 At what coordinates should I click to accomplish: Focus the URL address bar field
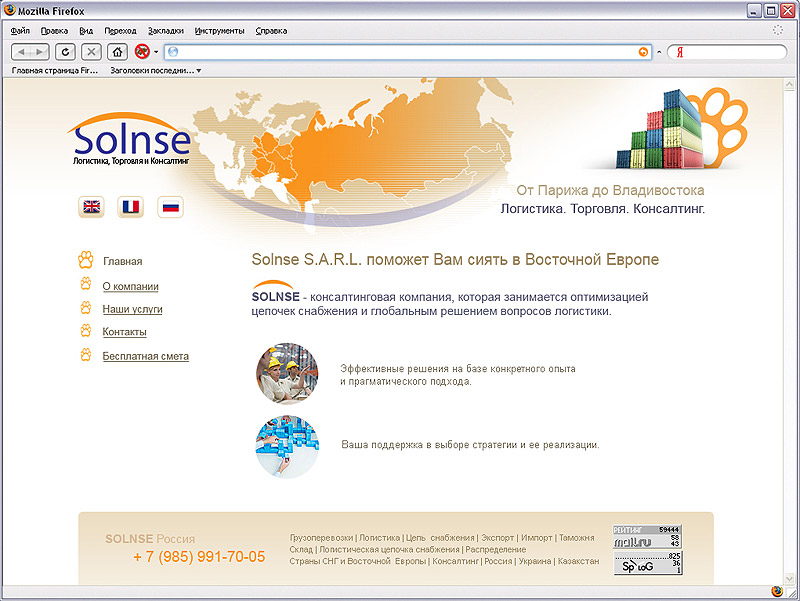tap(408, 52)
